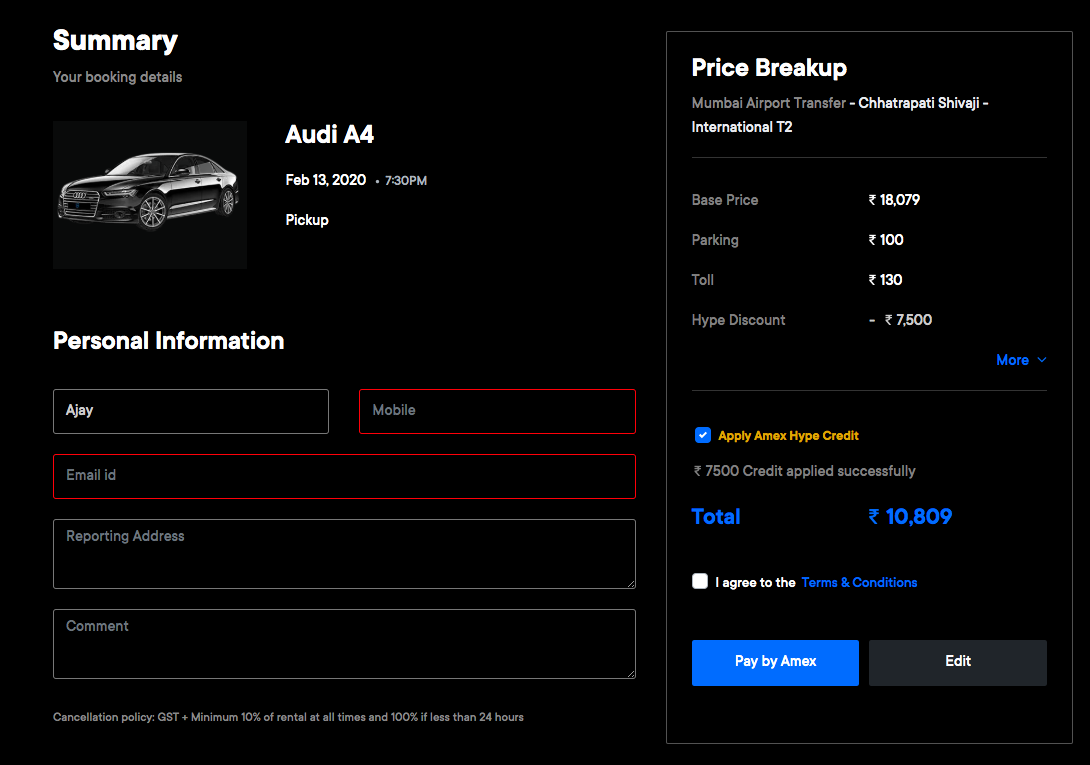Click the Edit button
The width and height of the screenshot is (1090, 765).
(x=957, y=662)
